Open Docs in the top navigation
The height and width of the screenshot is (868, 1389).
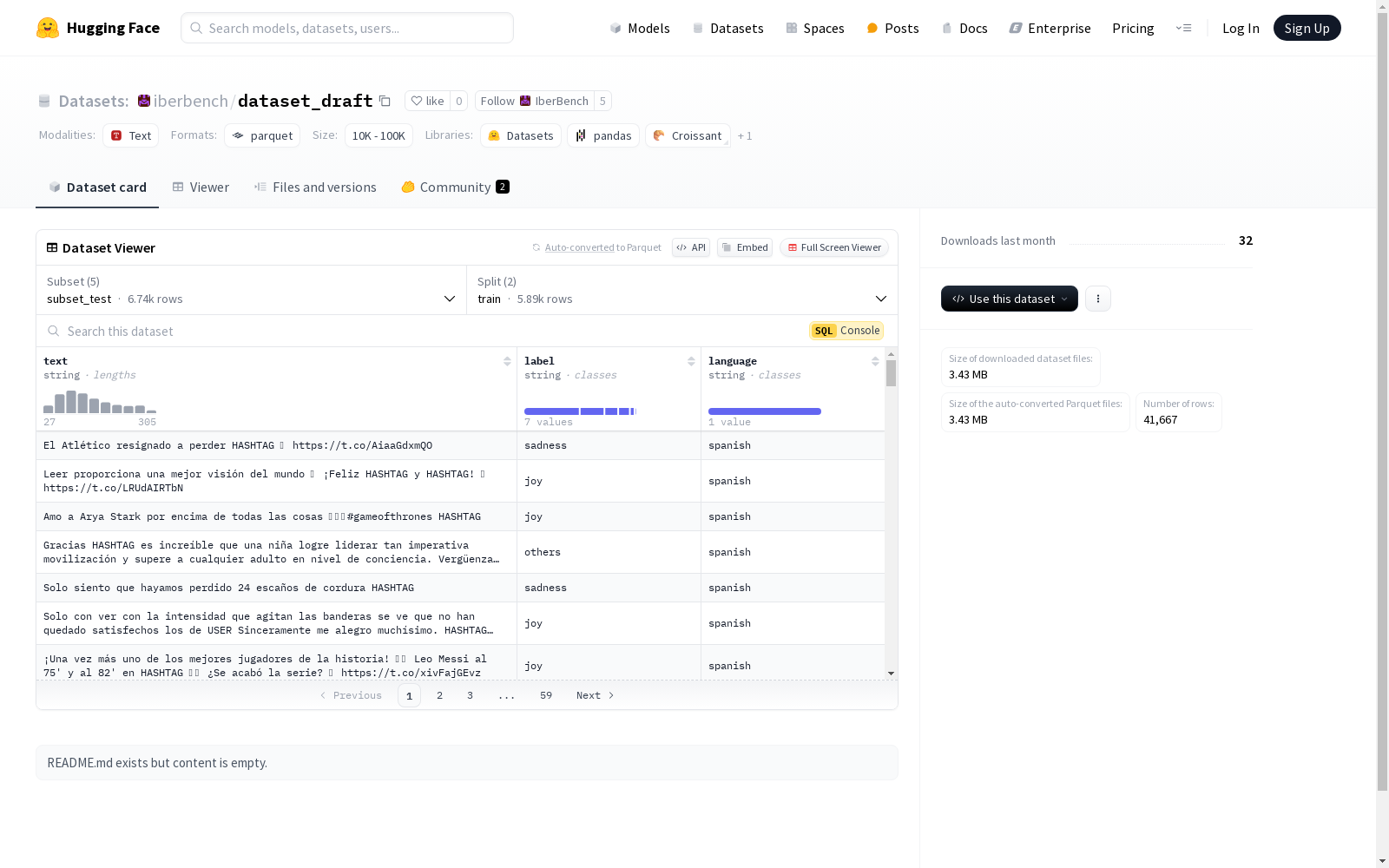pos(964,28)
